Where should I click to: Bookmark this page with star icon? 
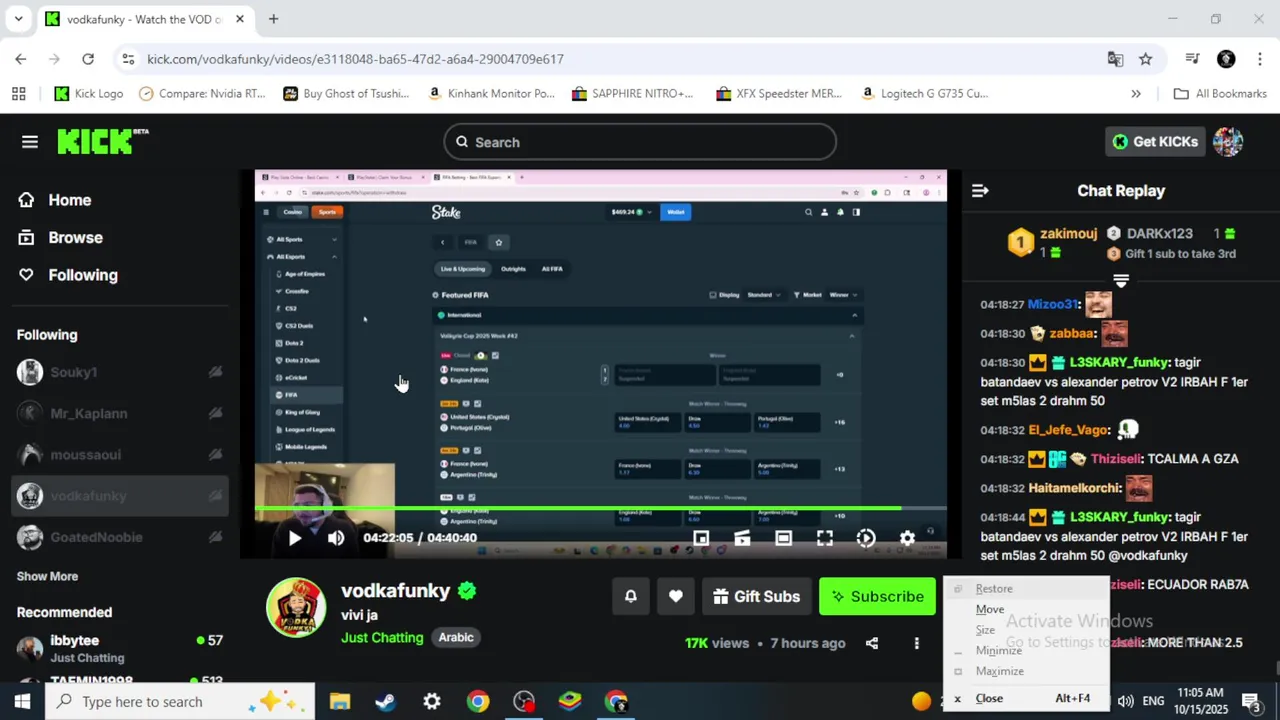1146,59
